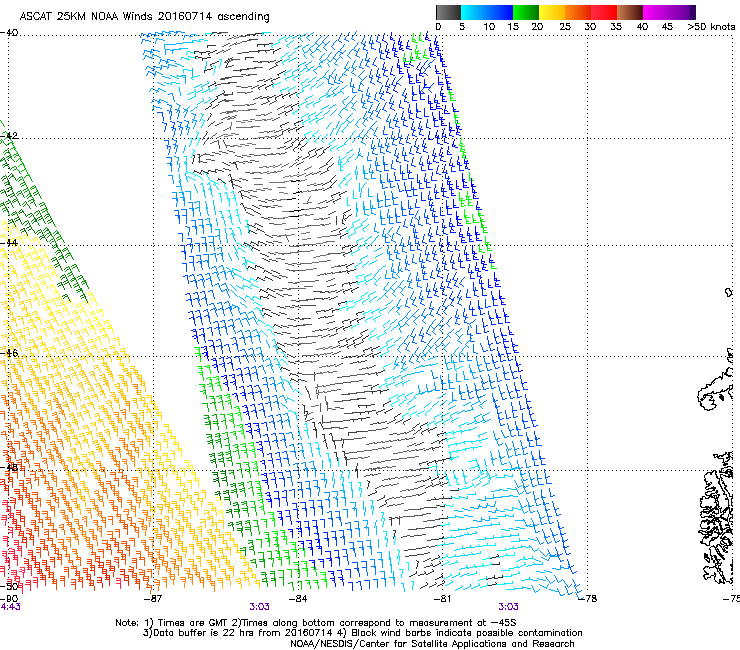Click the purple swath time '4:43'
Screen dimensions: 740x650
(10, 607)
